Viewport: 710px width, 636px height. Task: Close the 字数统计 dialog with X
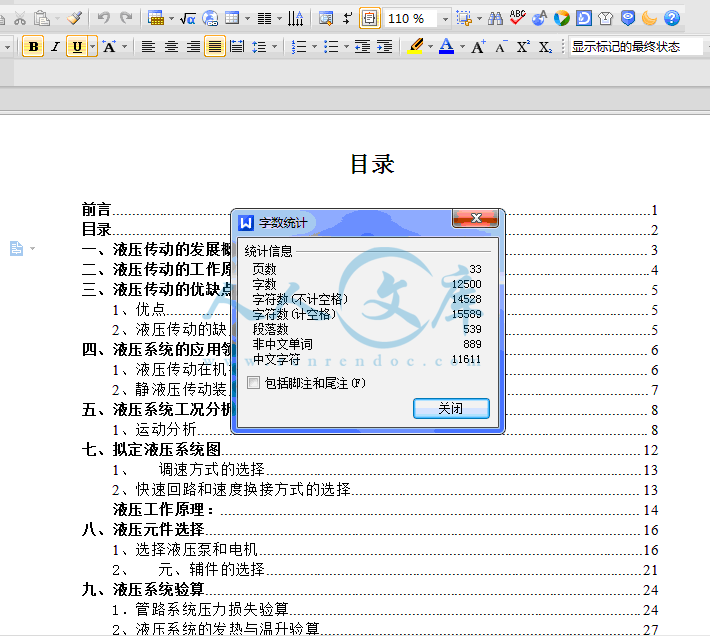click(475, 218)
